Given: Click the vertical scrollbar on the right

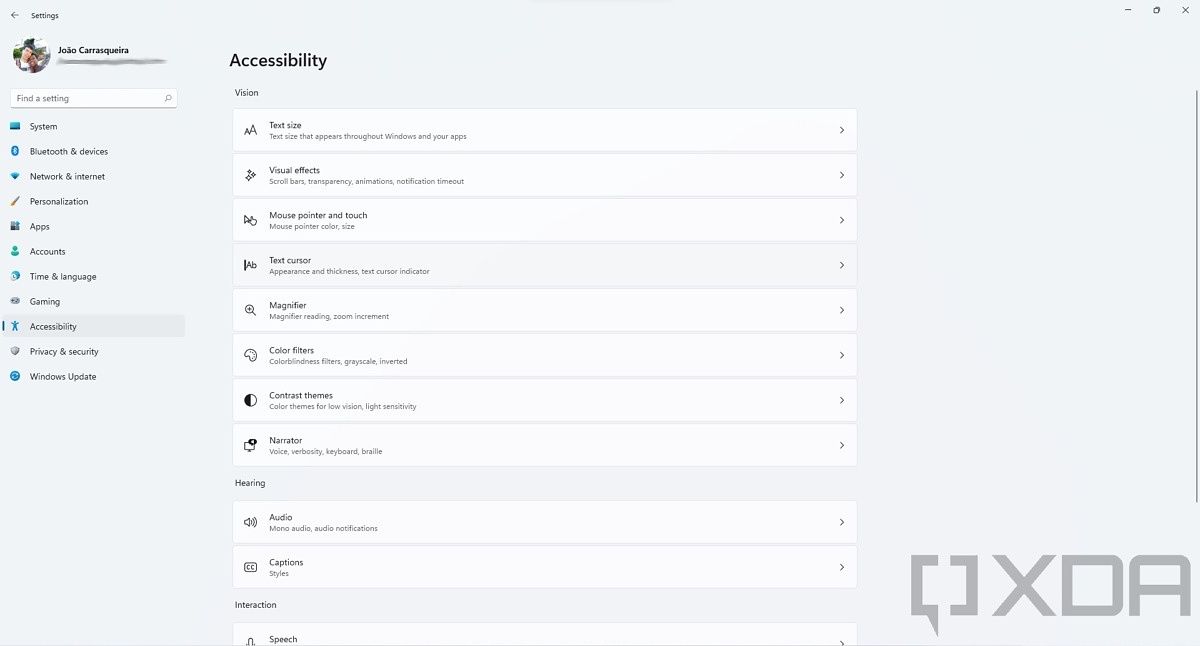Looking at the screenshot, I should [1196, 300].
